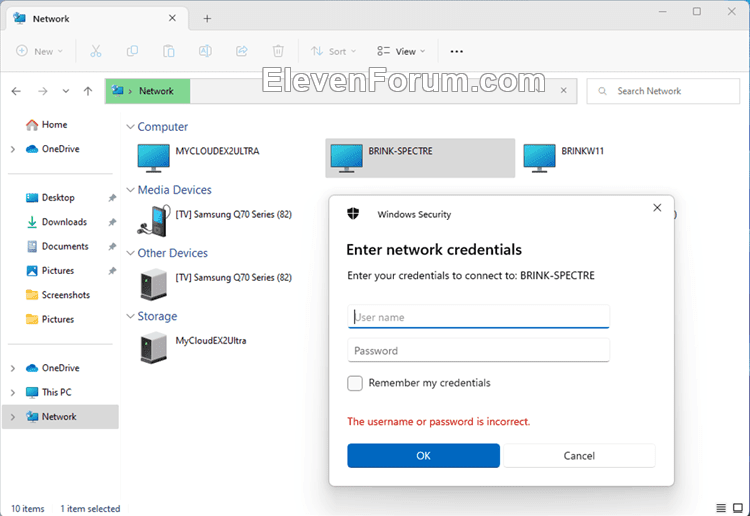Viewport: 750px width, 516px height.
Task: Collapse the Storage group
Action: pos(130,316)
